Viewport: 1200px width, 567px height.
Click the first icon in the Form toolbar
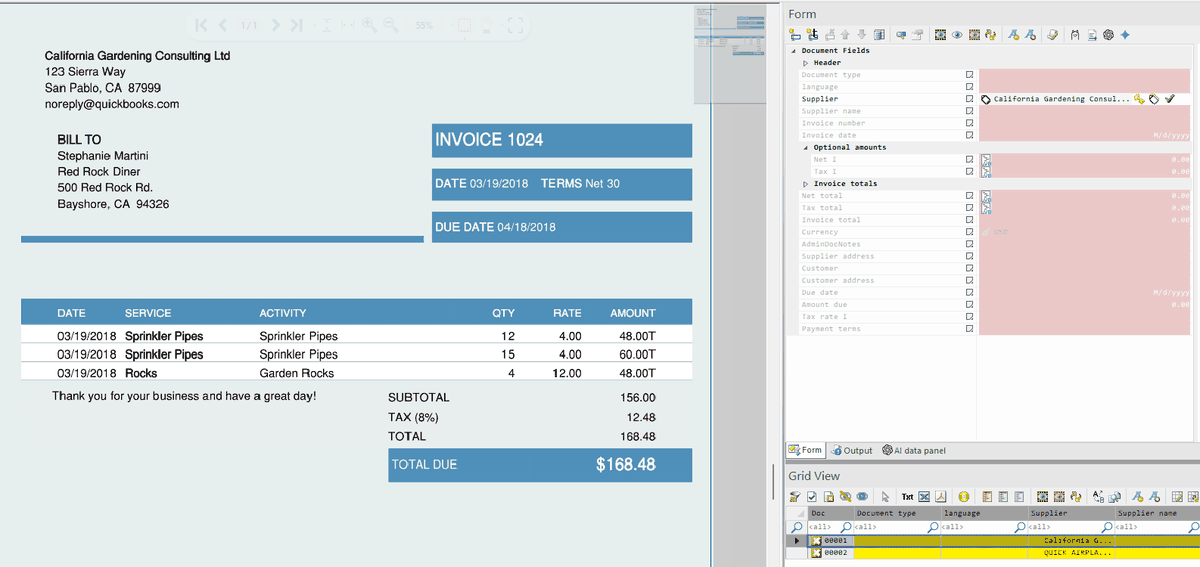click(x=795, y=35)
